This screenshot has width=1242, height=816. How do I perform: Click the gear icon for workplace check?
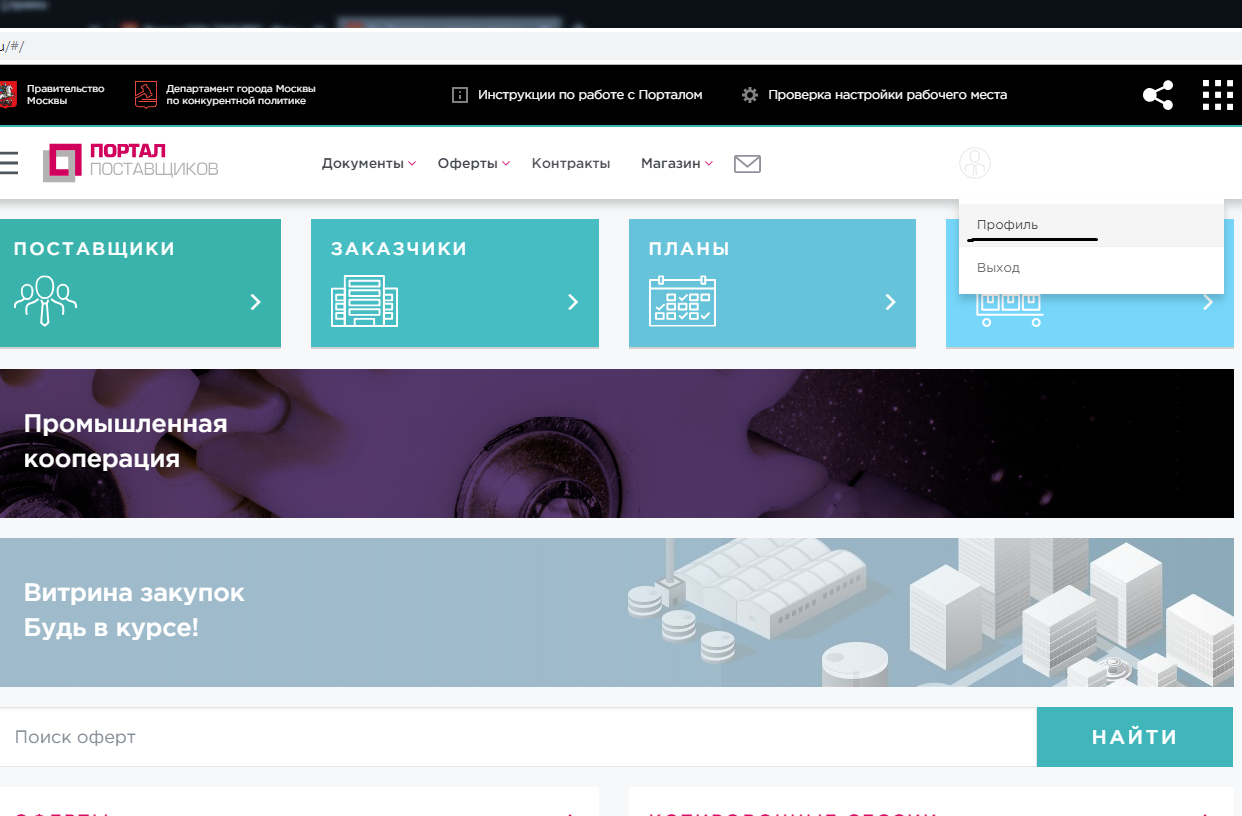coord(750,95)
